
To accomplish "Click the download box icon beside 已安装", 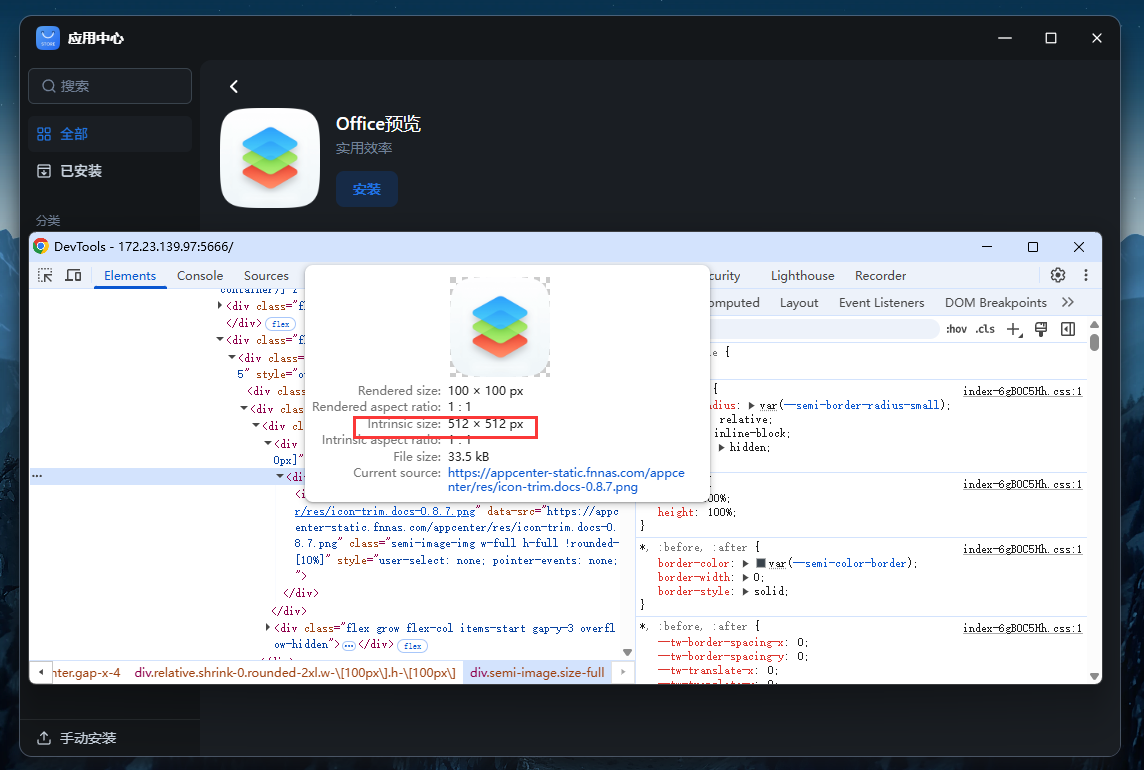I will click(44, 171).
